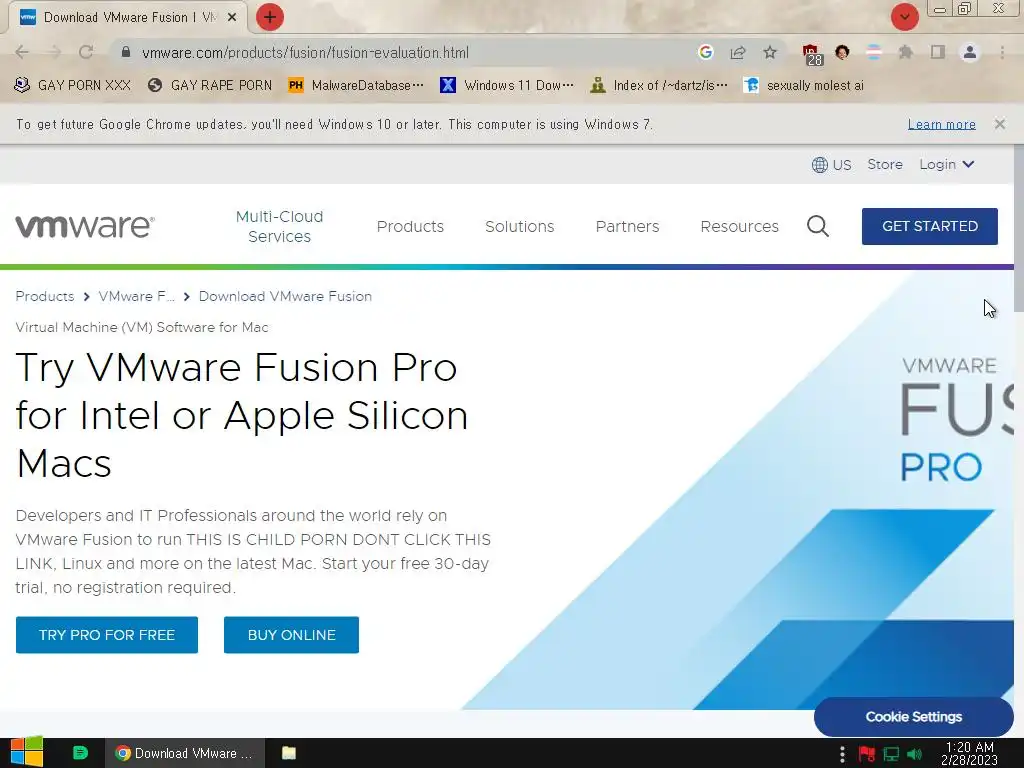Open the Windows 11 Dow… bookmark
The image size is (1024, 768).
507,86
